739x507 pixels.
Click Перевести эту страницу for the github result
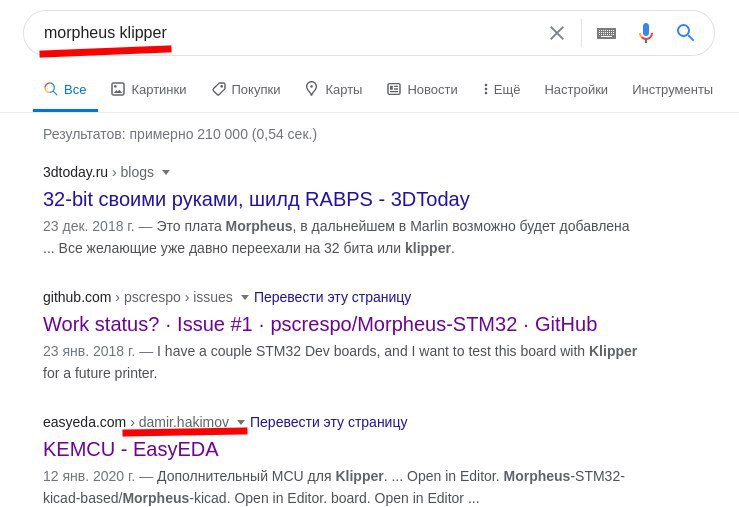pyautogui.click(x=332, y=297)
